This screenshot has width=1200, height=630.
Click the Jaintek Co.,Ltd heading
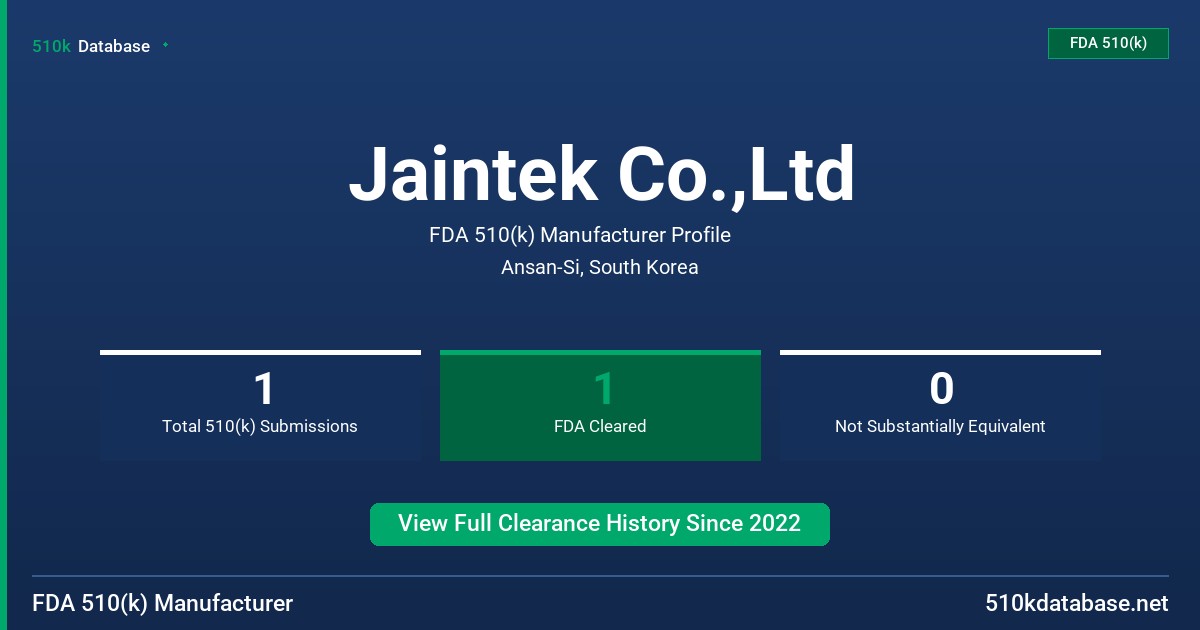(x=601, y=175)
